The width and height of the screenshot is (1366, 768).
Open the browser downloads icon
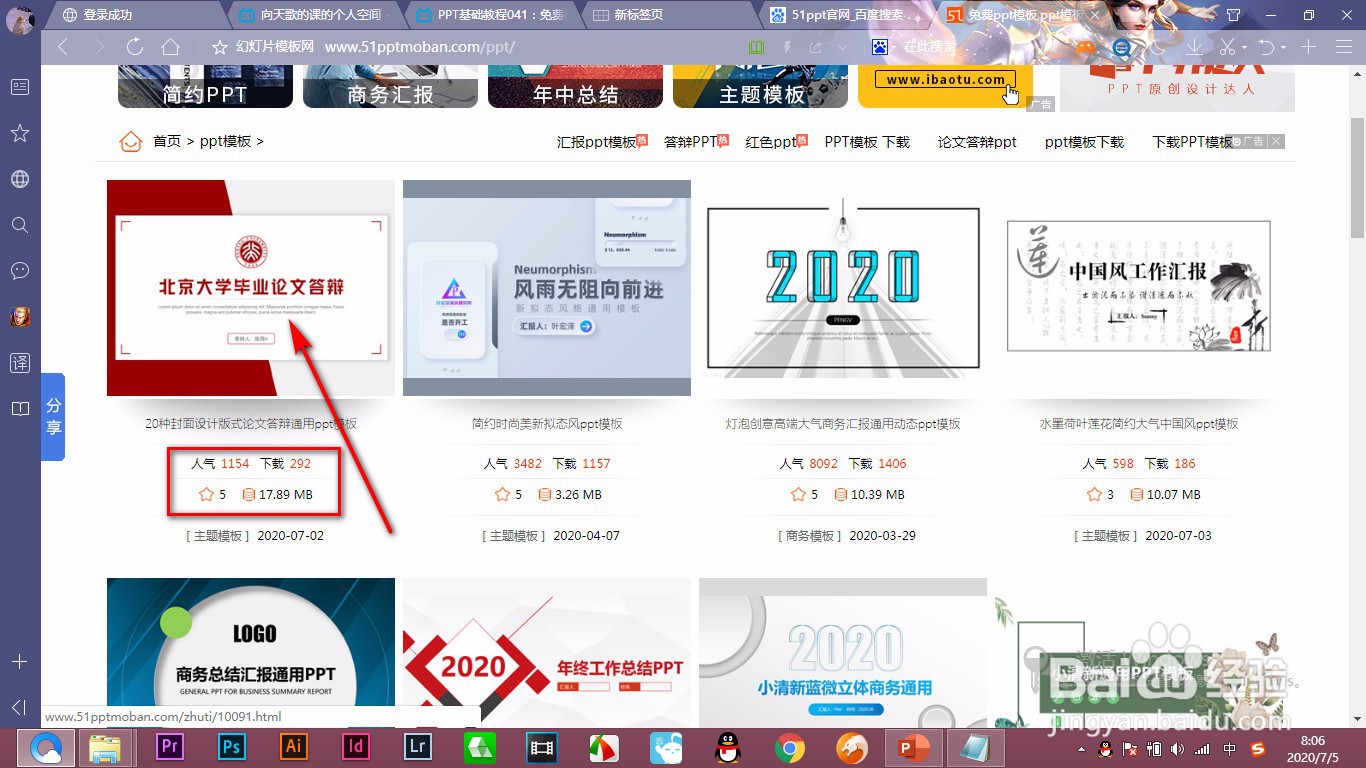point(1193,47)
